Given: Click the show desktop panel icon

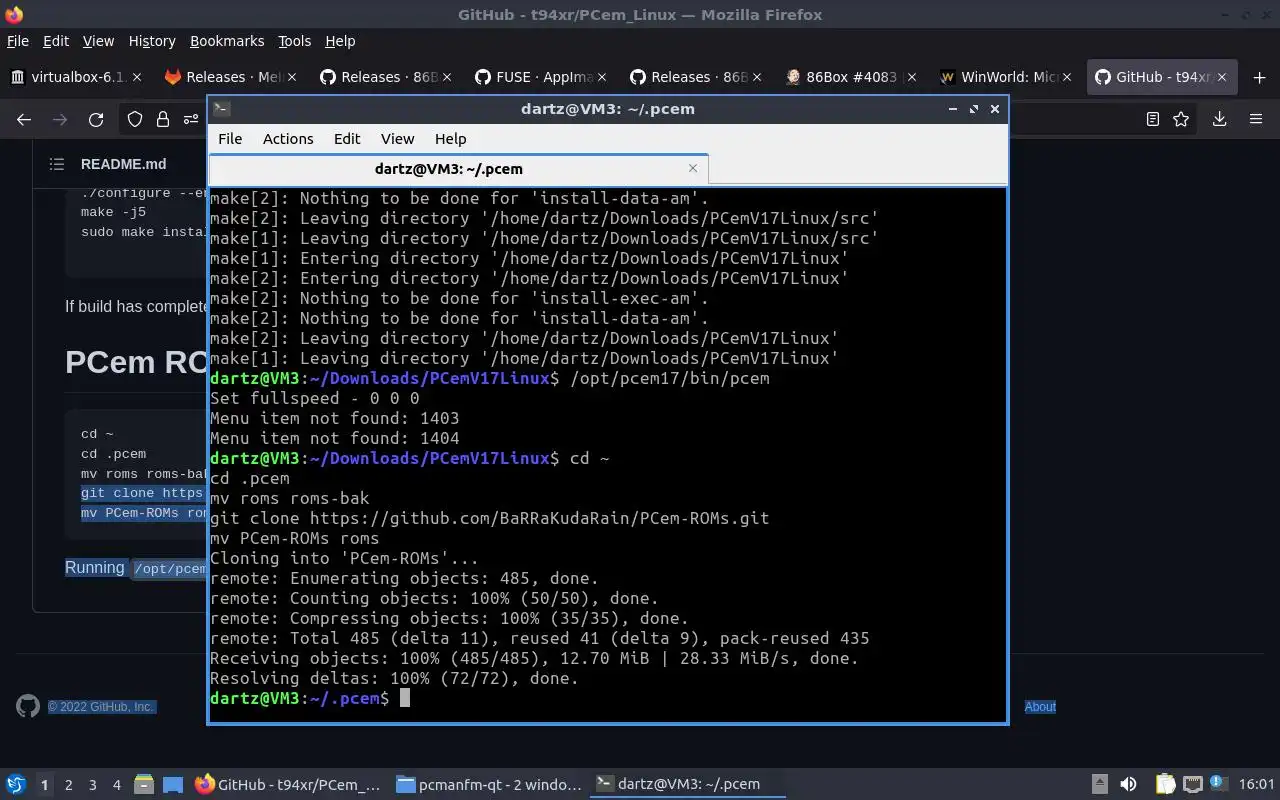Looking at the screenshot, I should click(x=172, y=784).
